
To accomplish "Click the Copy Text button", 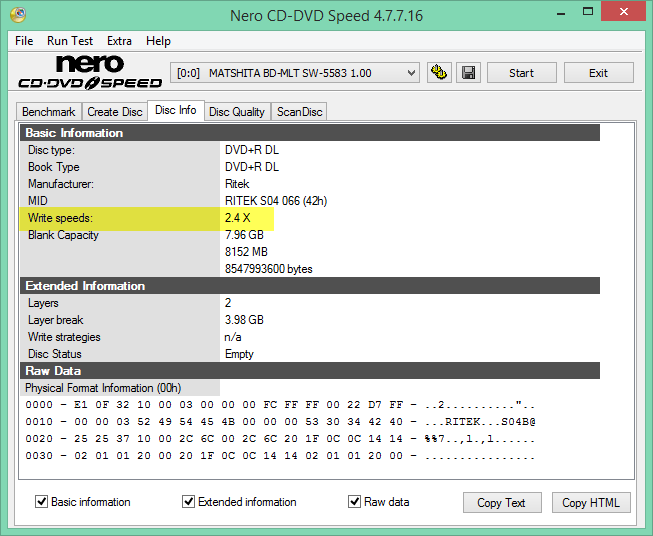I will [x=502, y=503].
